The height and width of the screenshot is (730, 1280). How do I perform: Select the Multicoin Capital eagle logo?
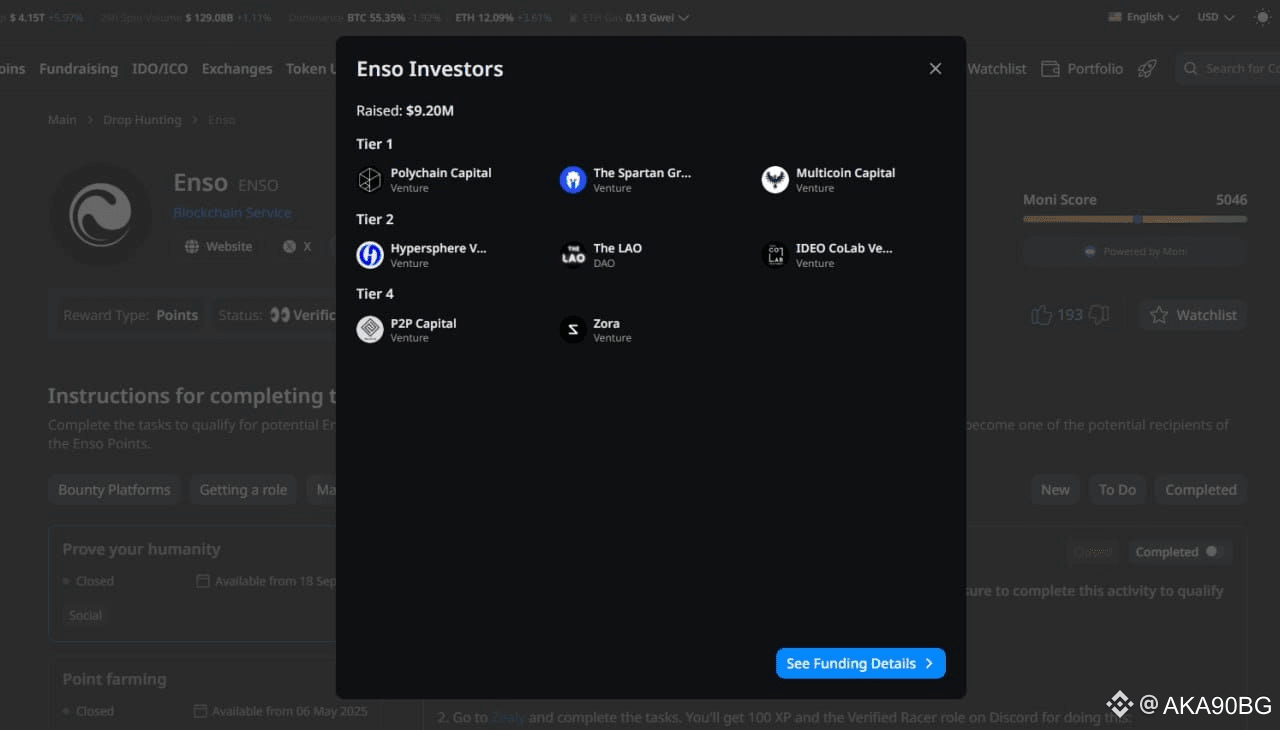pyautogui.click(x=775, y=180)
